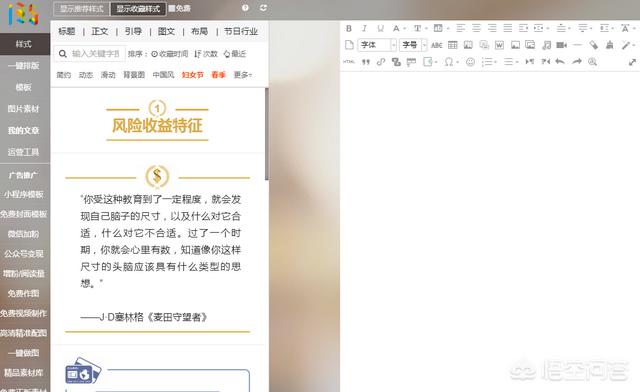Align text to the left
This screenshot has width=640, height=392.
(460, 28)
